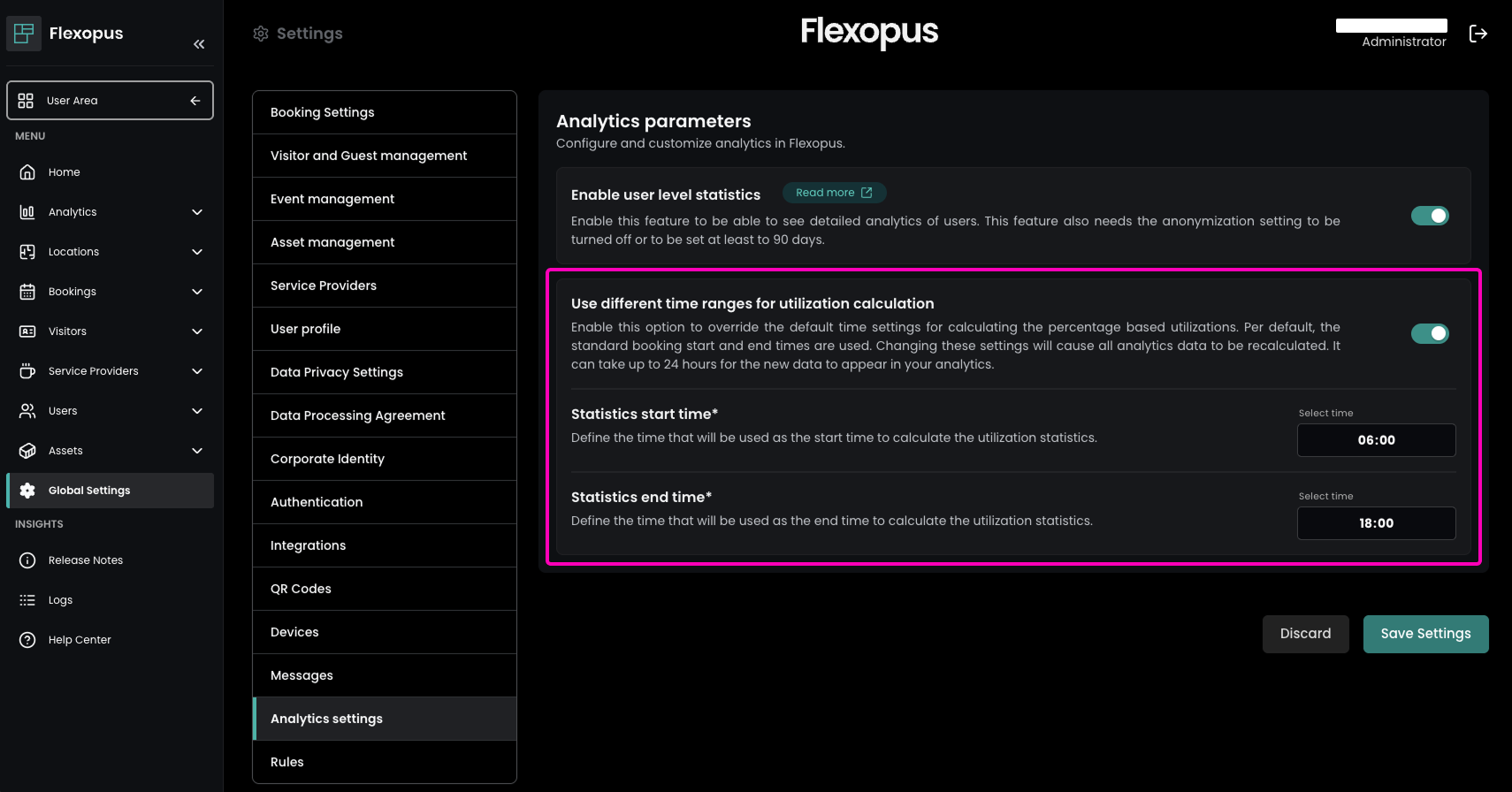
Task: Expand the Assets menu chevron
Action: click(197, 451)
